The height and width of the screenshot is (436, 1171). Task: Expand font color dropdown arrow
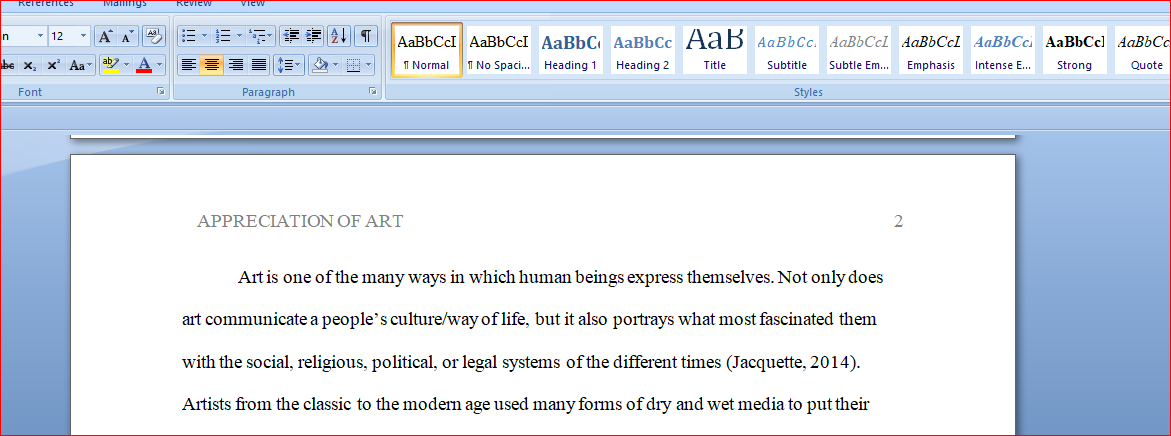click(160, 65)
